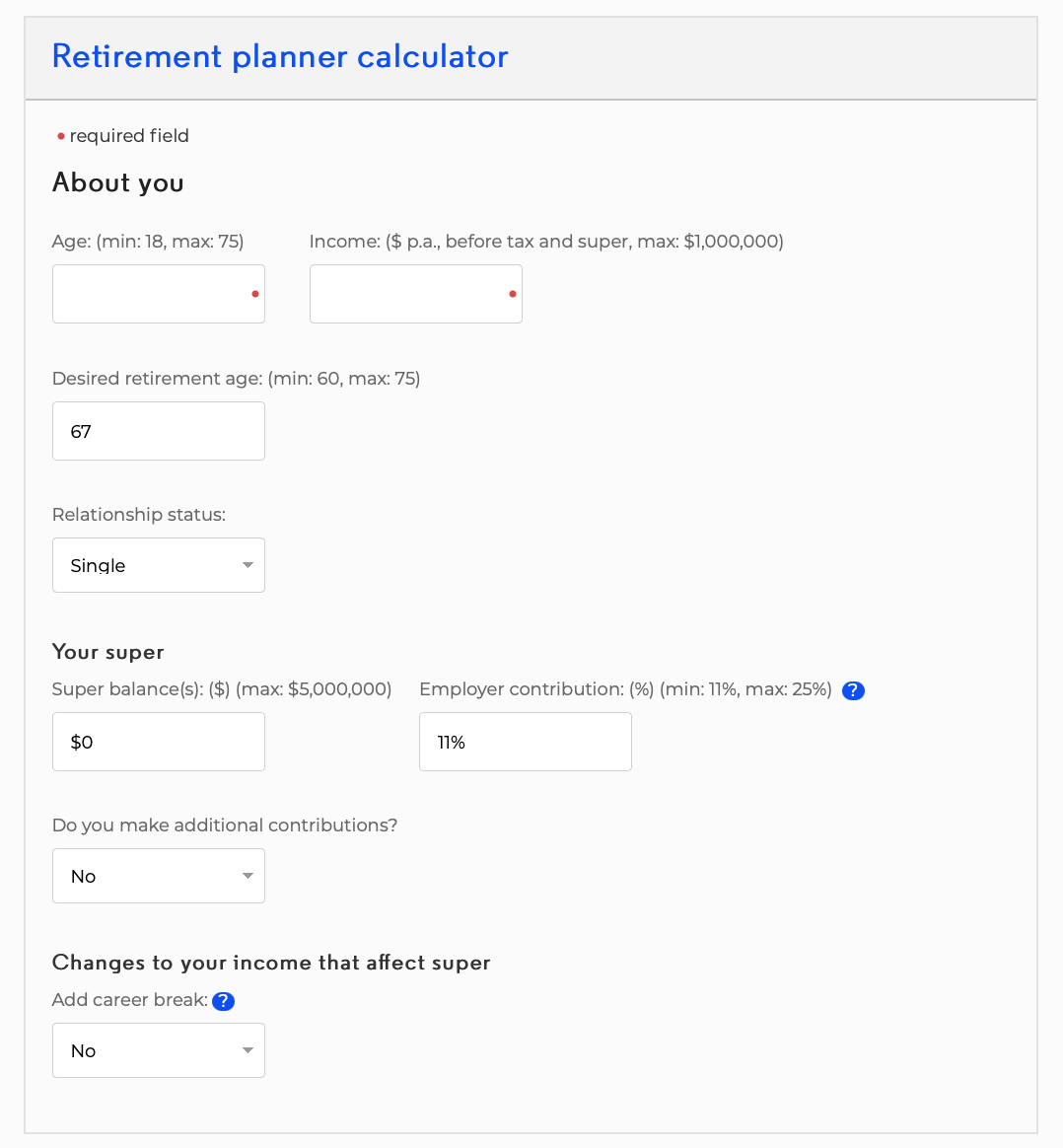
Task: Open the additional contributions dropdown
Action: point(159,876)
